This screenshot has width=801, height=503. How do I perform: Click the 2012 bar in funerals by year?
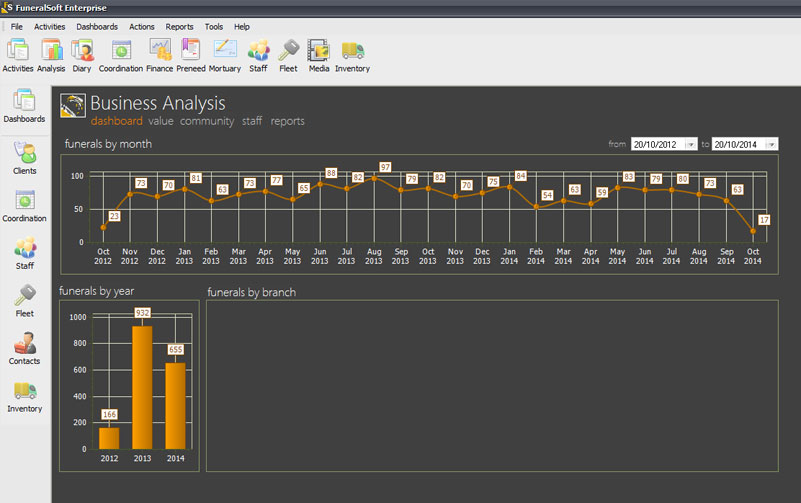pyautogui.click(x=109, y=438)
